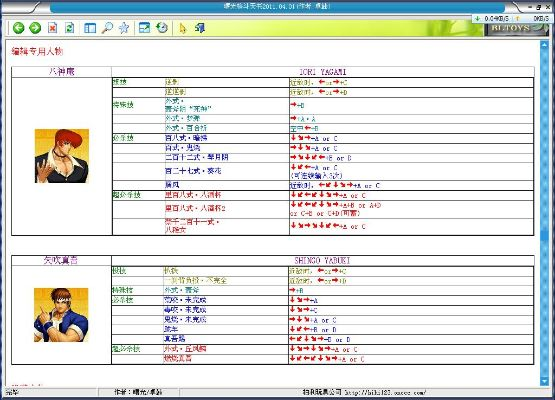
Task: Click the IORI YAGAMI table header
Action: coord(322,72)
